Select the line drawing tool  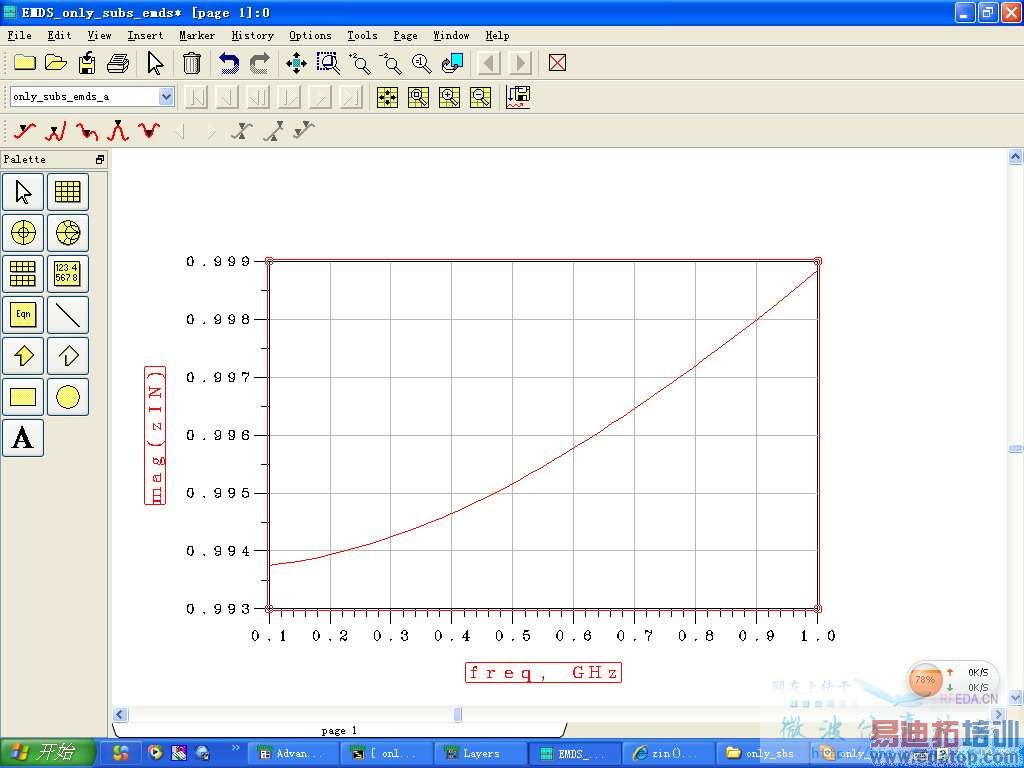click(x=68, y=315)
